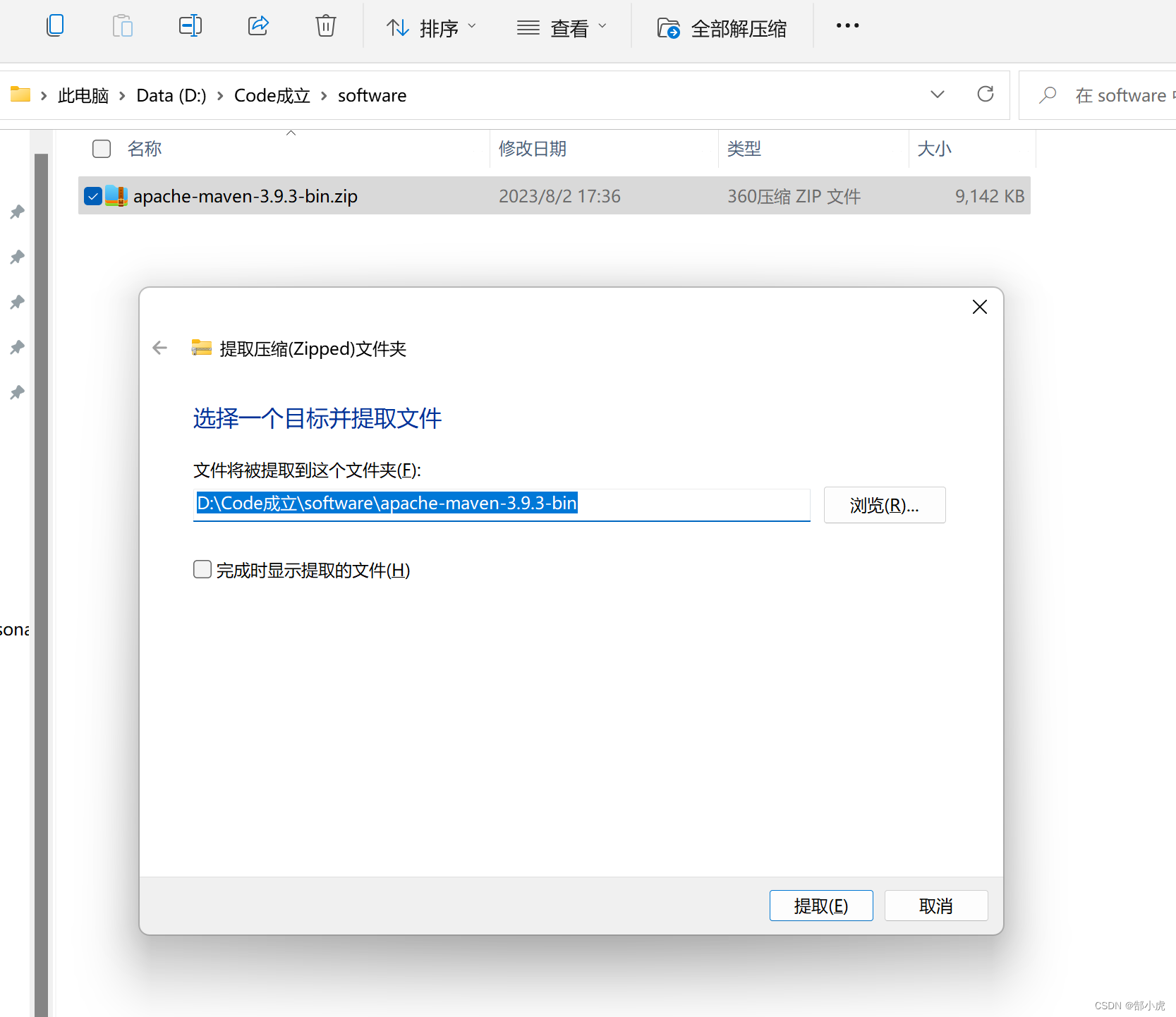Screen dimensions: 1176x1017
Task: Click the back arrow in the extract dialog
Action: coord(159,348)
